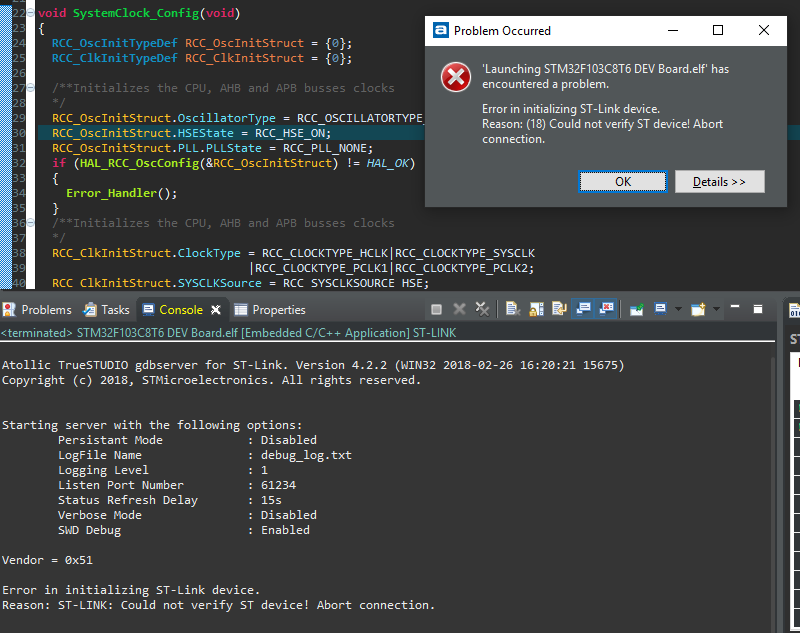800x633 pixels.
Task: Close the Console tab with its X
Action: (216, 310)
